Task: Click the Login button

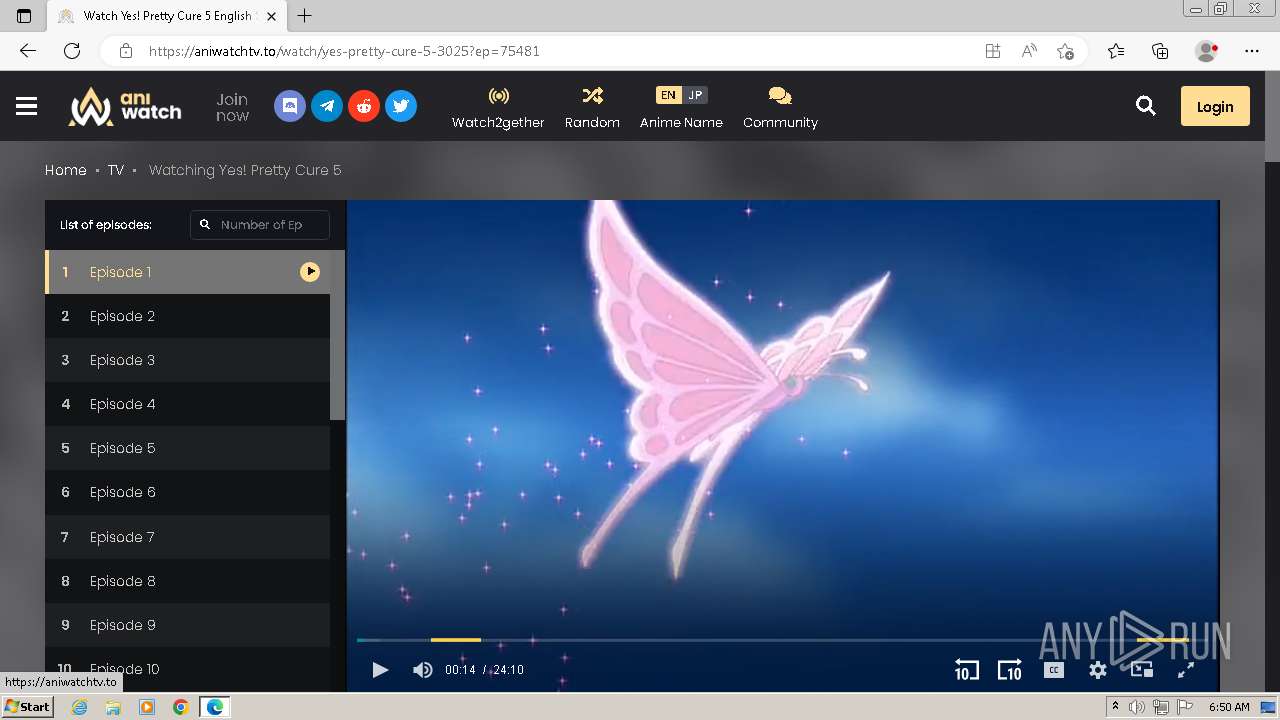Action: pos(1215,106)
